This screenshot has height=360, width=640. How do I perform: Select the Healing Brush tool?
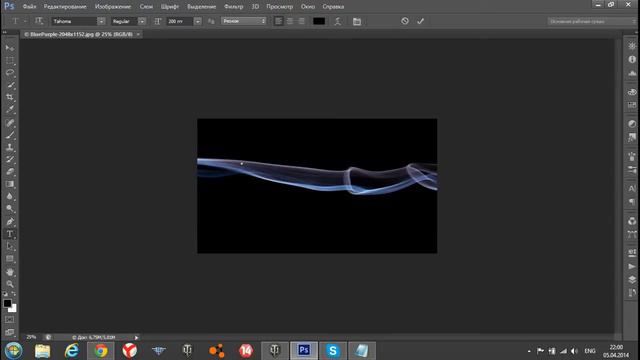pyautogui.click(x=10, y=123)
